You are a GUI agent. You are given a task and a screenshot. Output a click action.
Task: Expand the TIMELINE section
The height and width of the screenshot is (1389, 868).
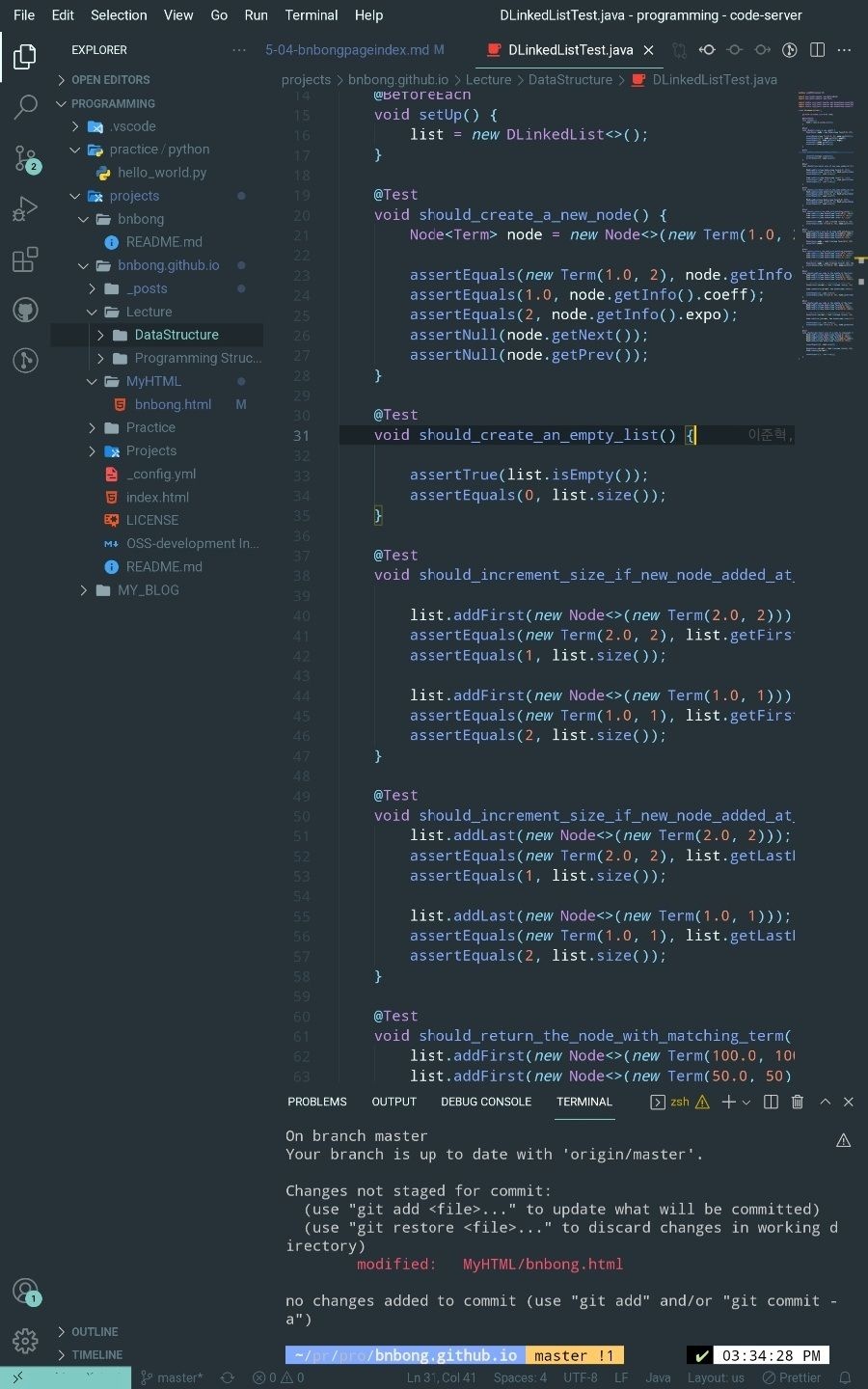click(157, 1355)
